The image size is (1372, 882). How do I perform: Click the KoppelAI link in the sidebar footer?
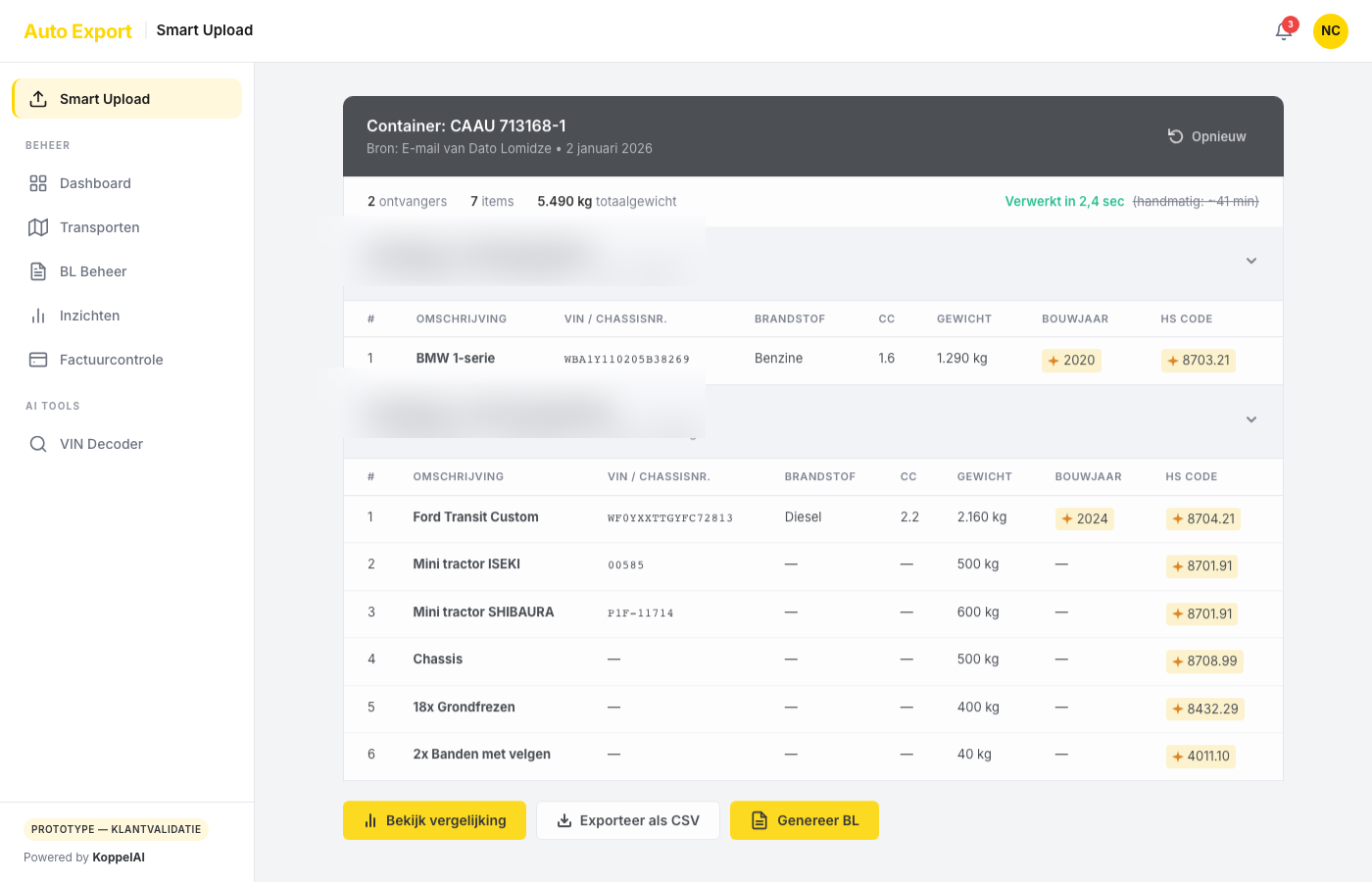coord(118,857)
